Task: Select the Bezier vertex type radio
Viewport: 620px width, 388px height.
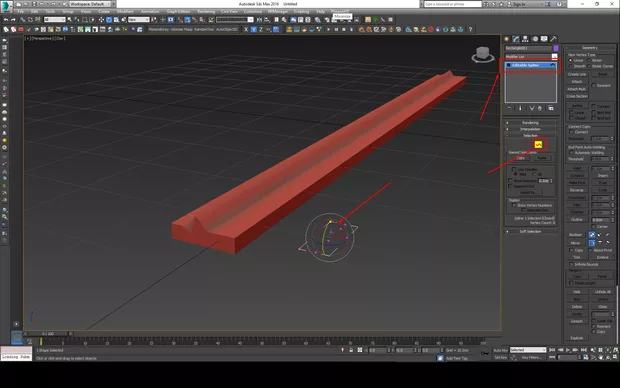Action: tap(589, 61)
